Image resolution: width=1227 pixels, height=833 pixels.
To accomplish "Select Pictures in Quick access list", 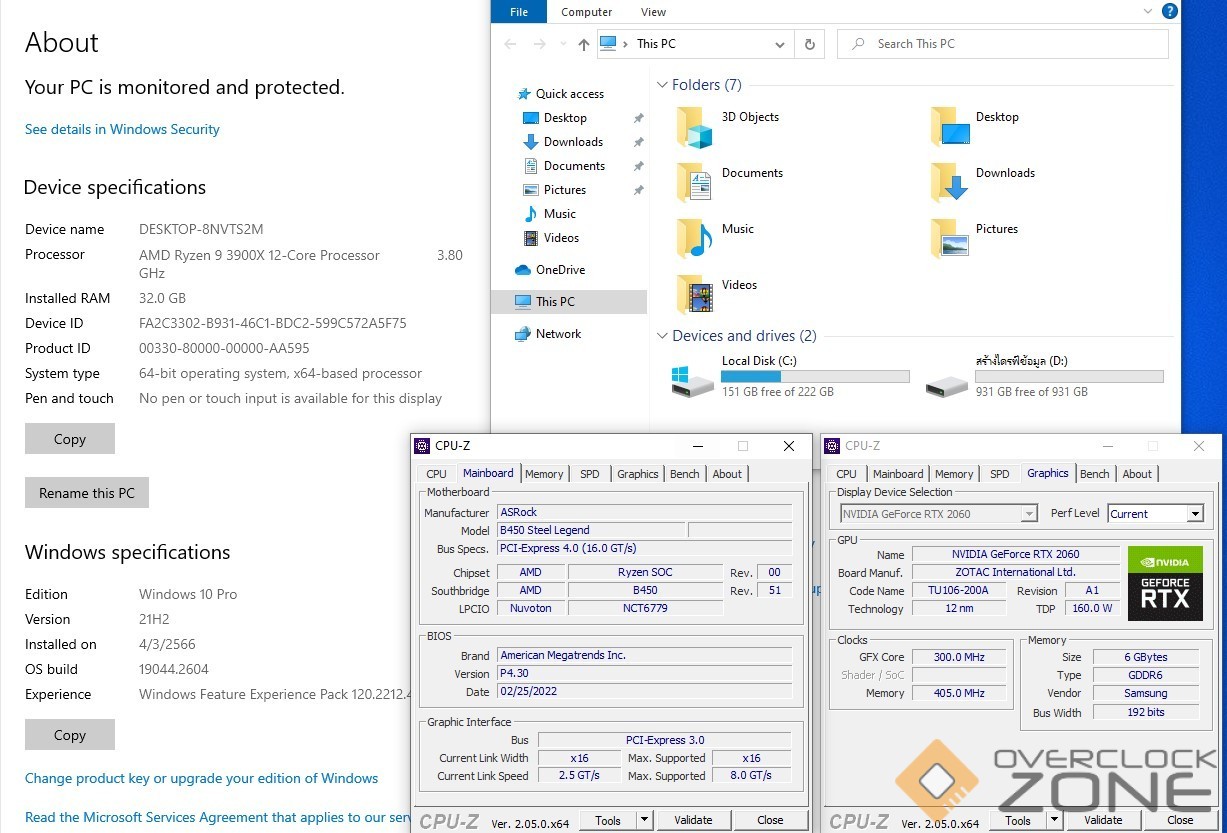I will 565,190.
